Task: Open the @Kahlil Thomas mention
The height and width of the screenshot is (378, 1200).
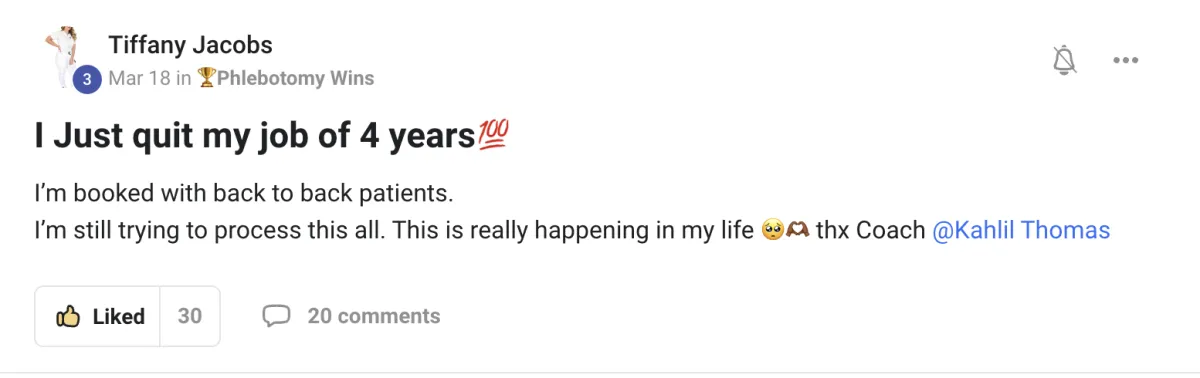Action: point(1021,231)
